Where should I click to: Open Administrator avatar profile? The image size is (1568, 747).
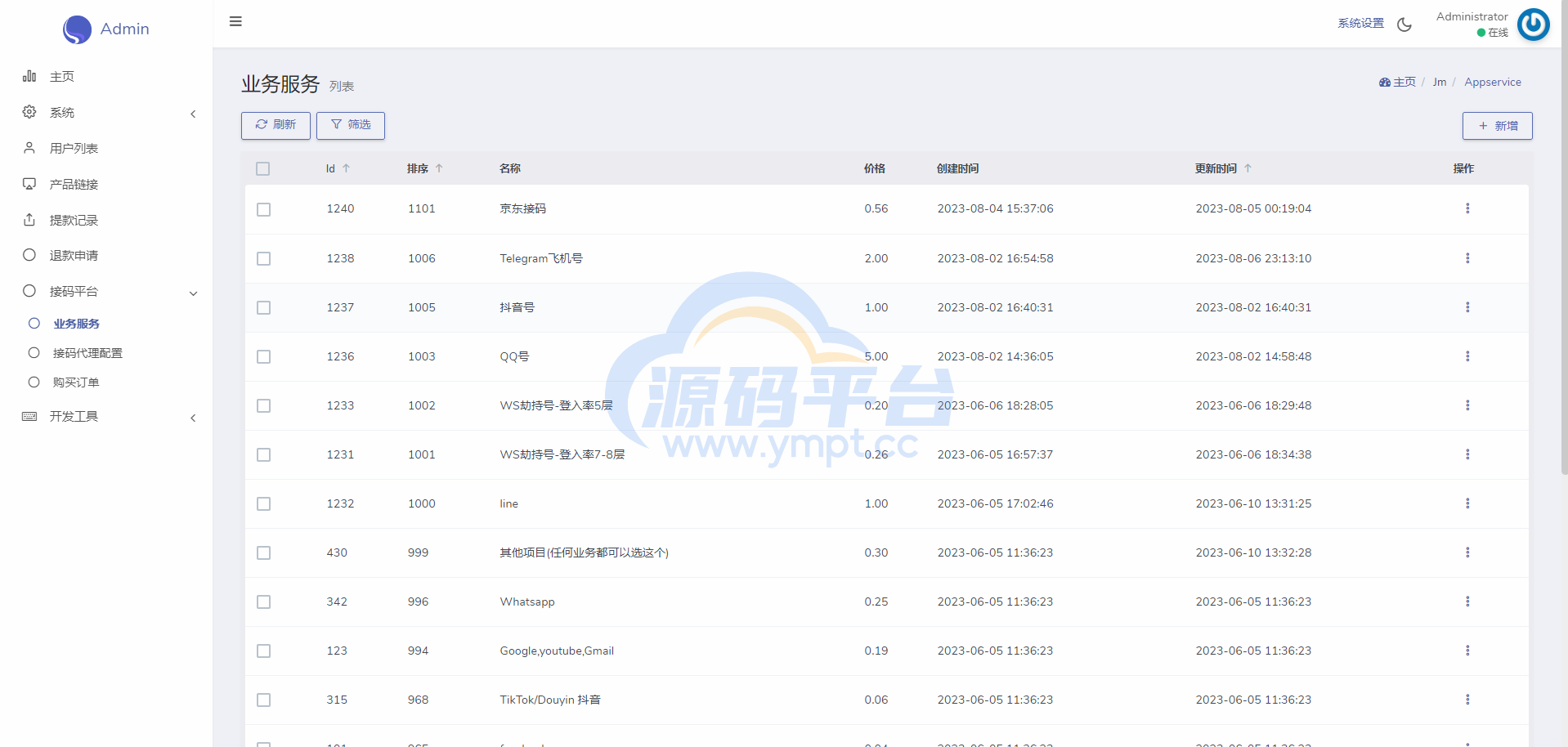1534,25
